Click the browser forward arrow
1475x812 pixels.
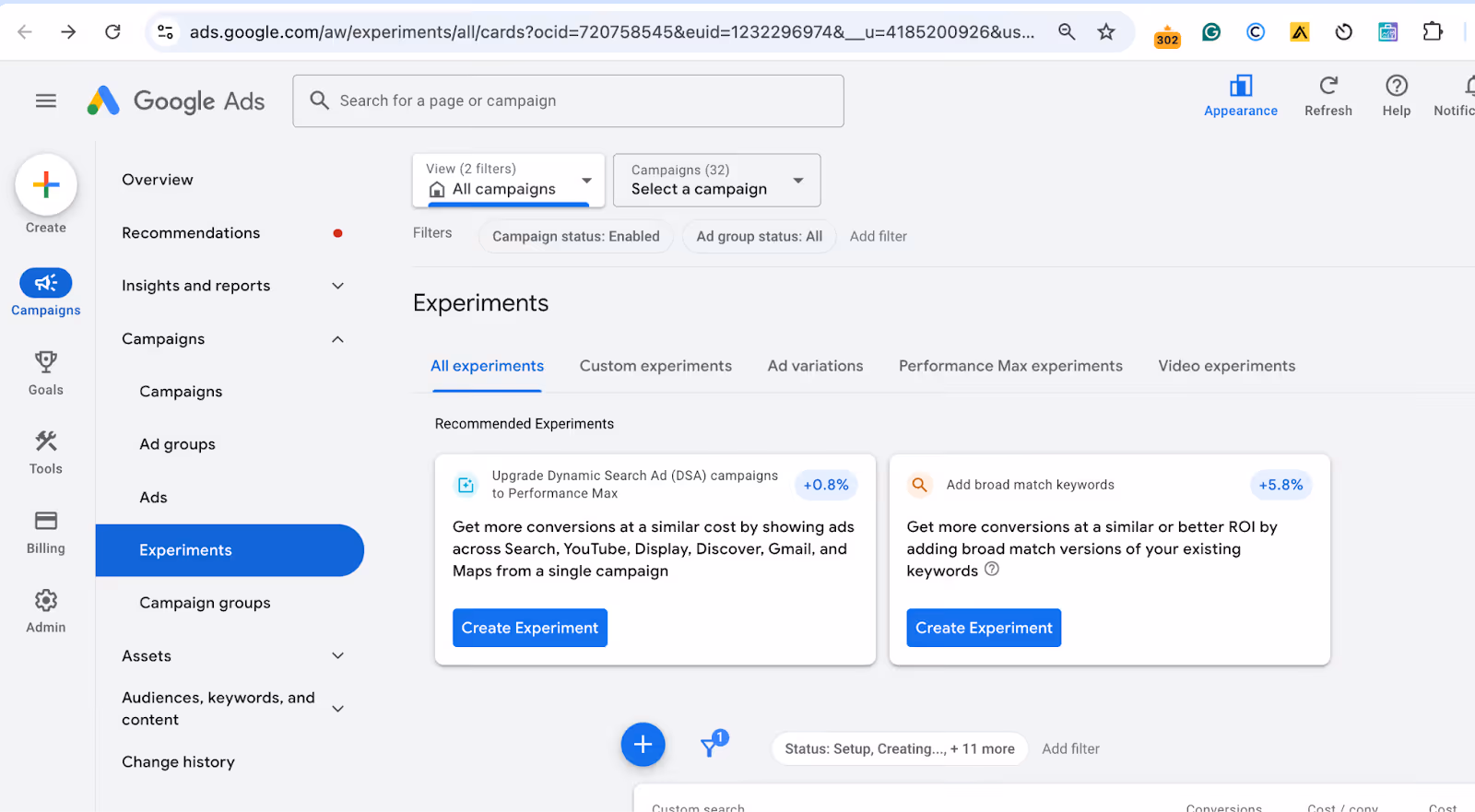(x=68, y=32)
